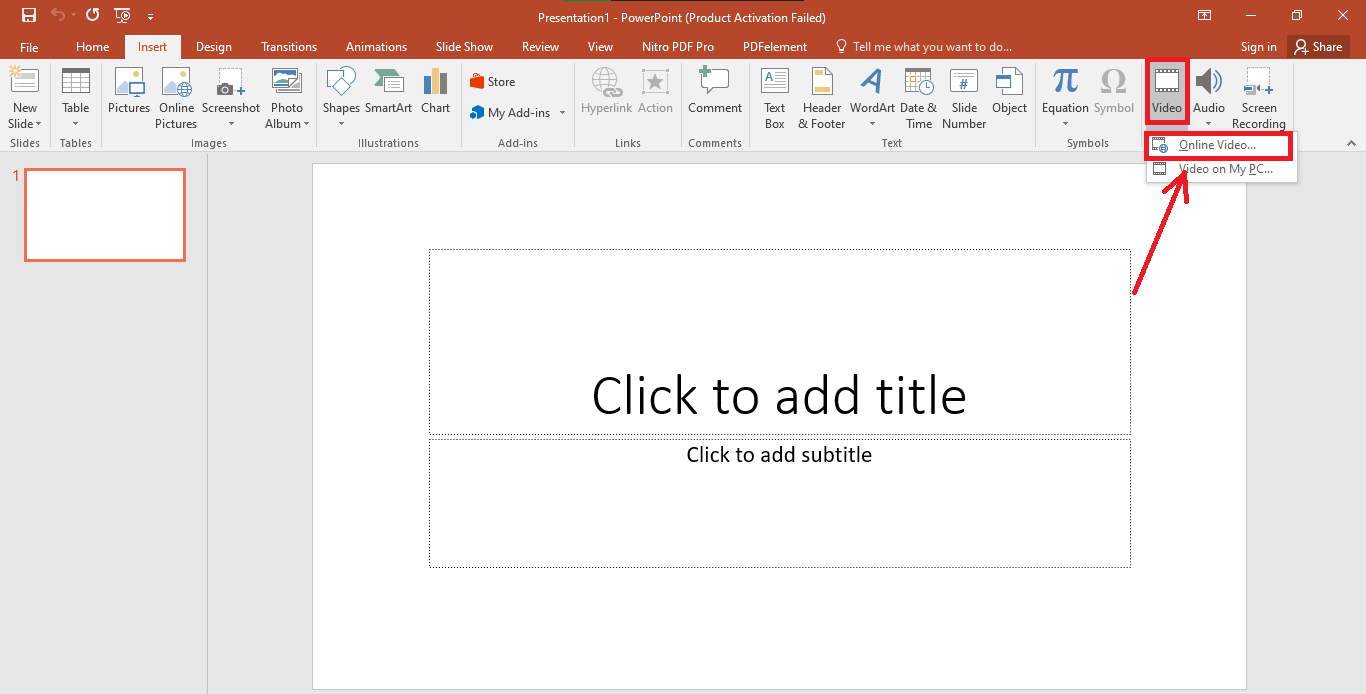
Task: Click the Pictures icon in Images group
Action: 129,92
